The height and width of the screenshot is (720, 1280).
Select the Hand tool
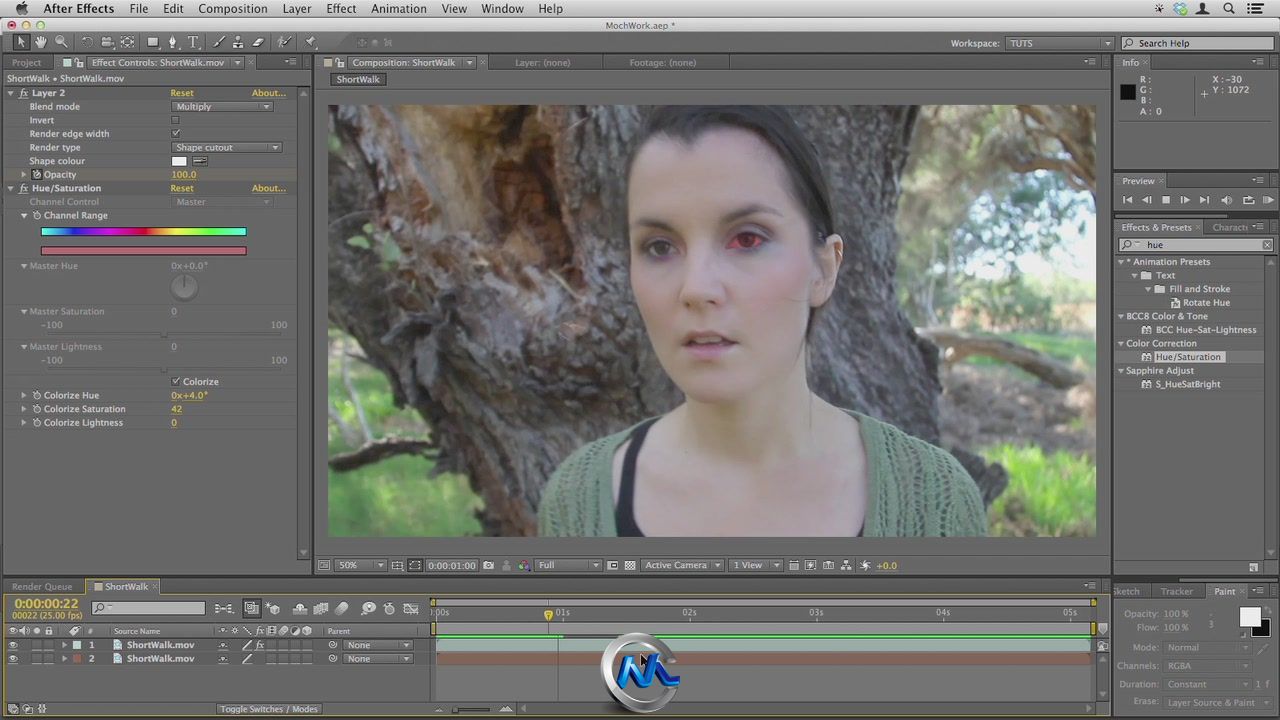41,42
